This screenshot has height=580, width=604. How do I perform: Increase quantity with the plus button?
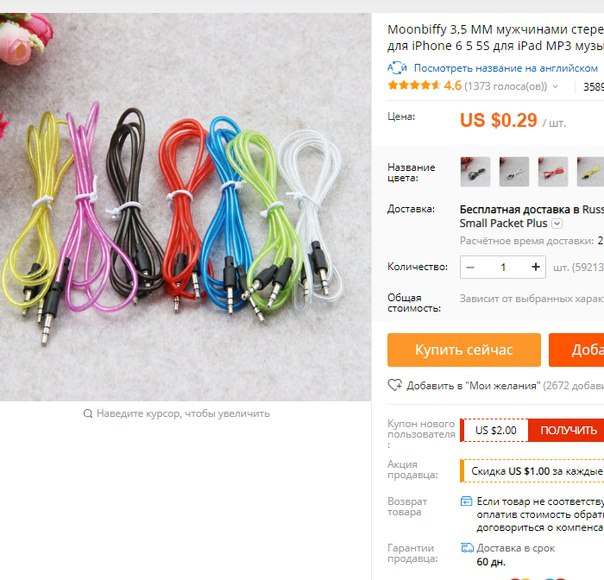click(x=535, y=267)
